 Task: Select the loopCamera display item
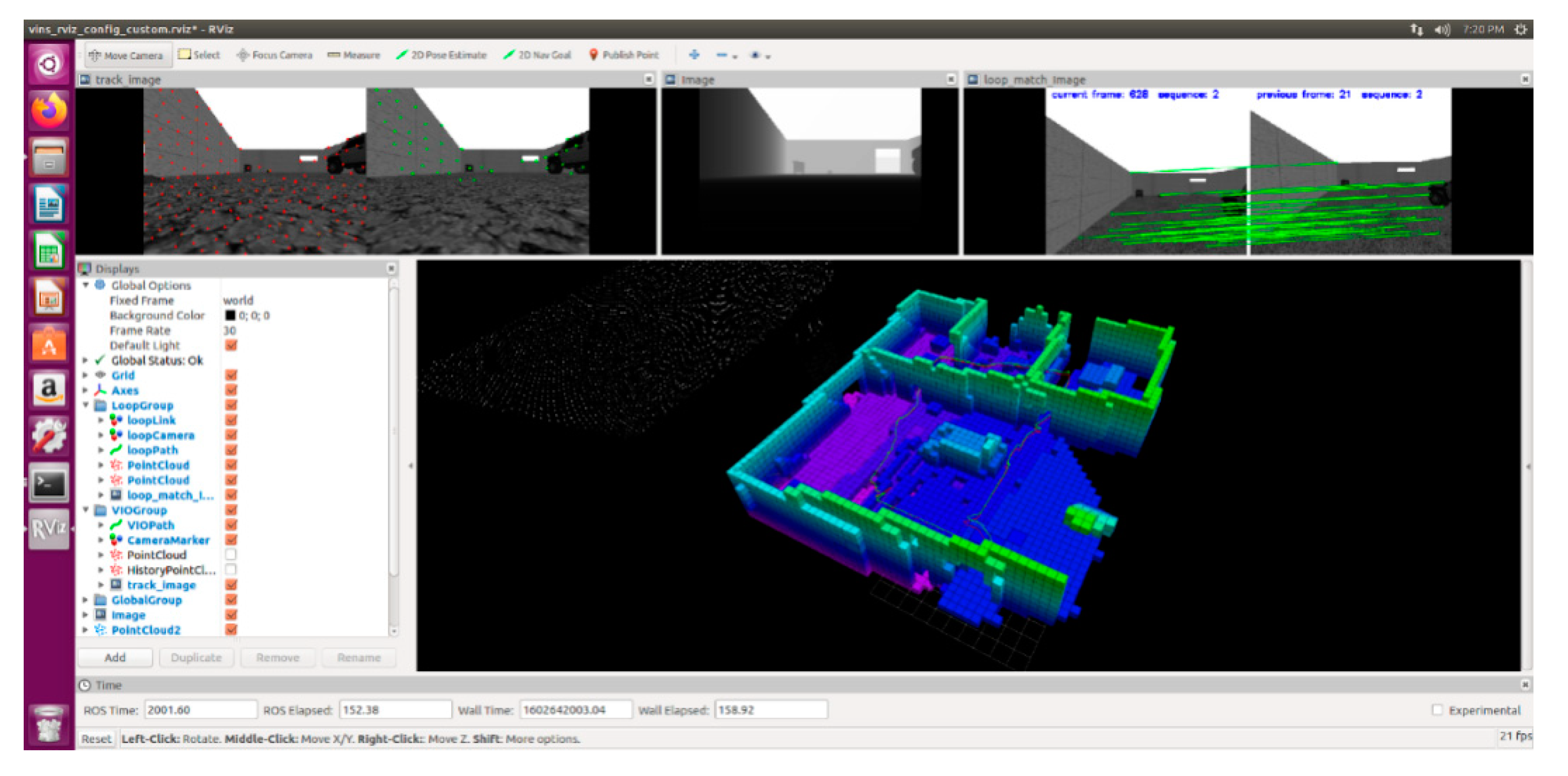[x=160, y=435]
